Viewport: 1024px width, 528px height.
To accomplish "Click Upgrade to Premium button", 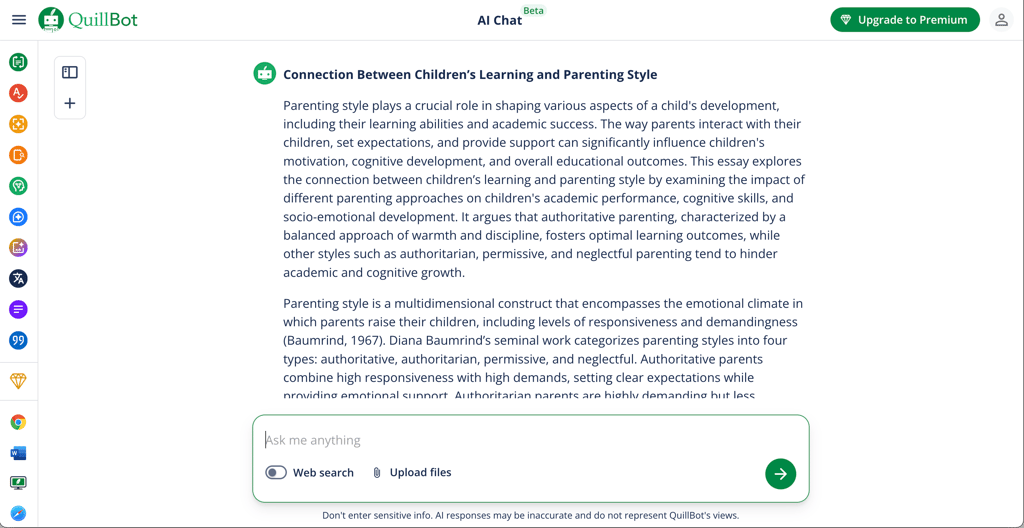I will pyautogui.click(x=905, y=20).
